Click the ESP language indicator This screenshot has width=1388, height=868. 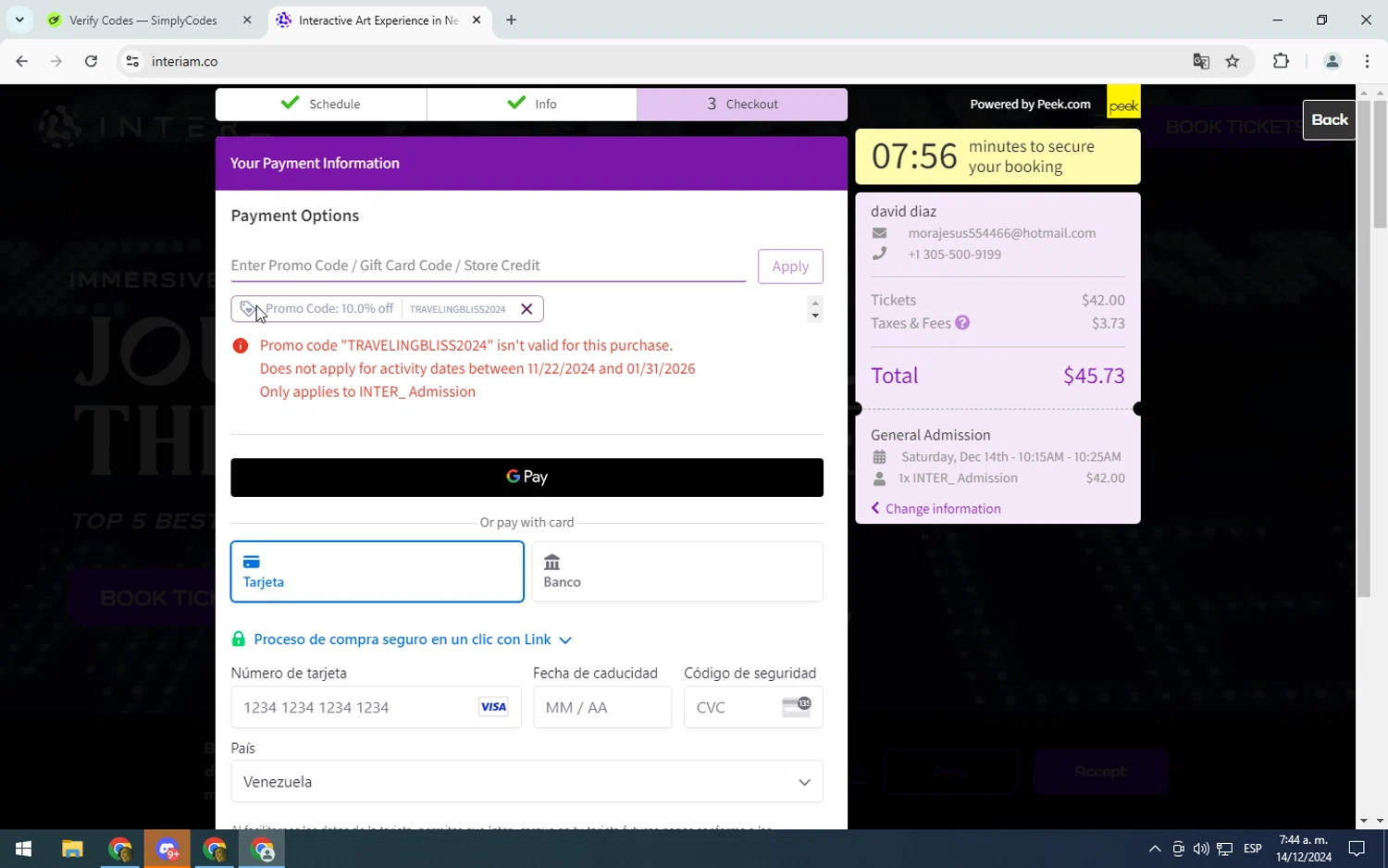[1253, 849]
